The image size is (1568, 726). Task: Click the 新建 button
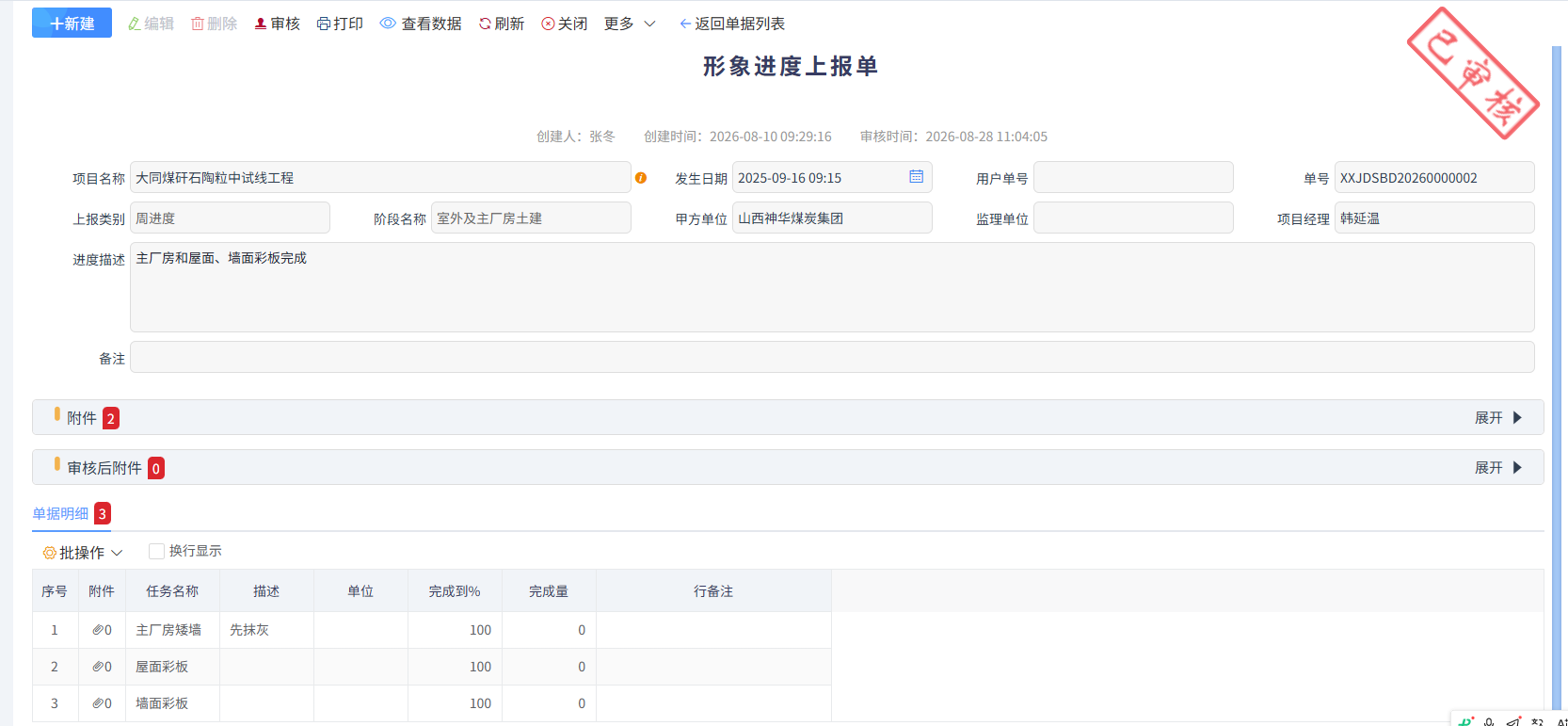(72, 24)
